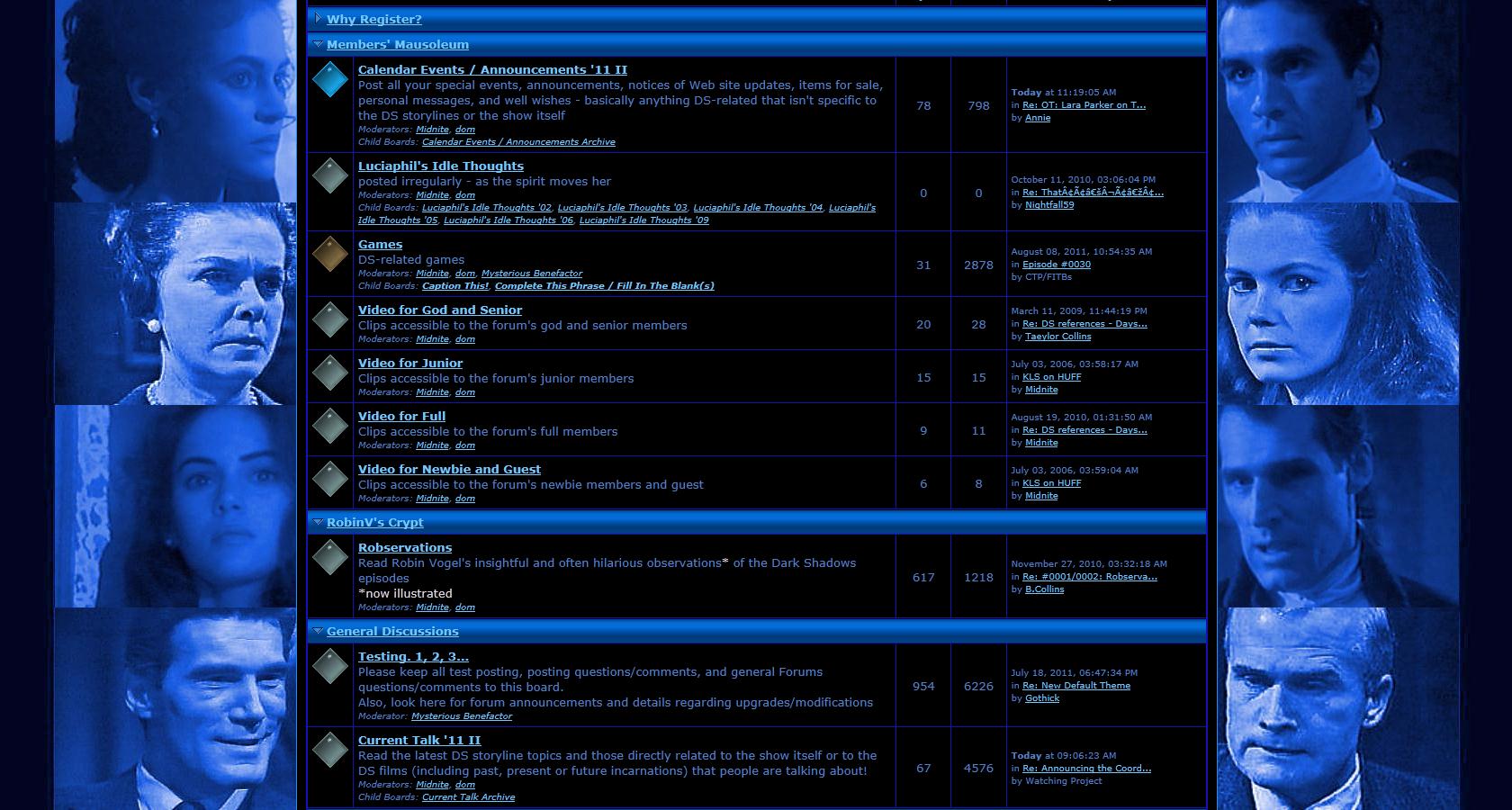Open the Video for Newbie and Guest board

449,469
